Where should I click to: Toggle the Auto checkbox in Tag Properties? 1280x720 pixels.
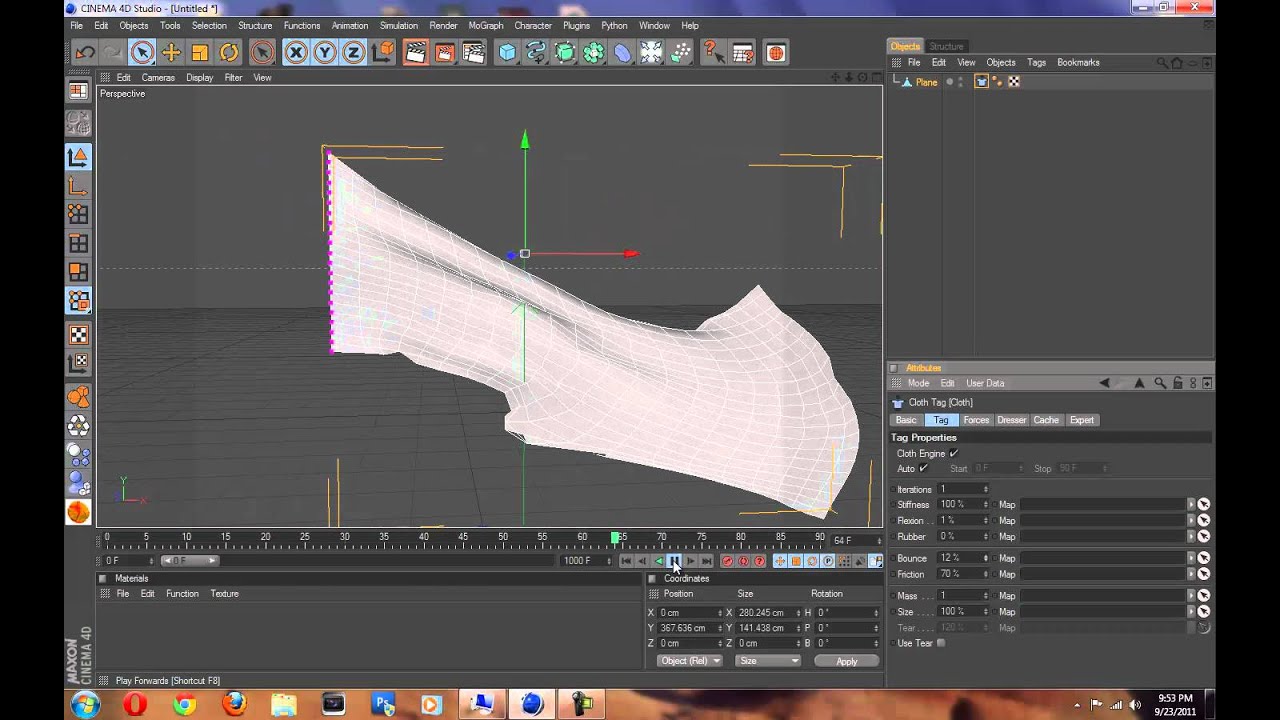point(923,469)
